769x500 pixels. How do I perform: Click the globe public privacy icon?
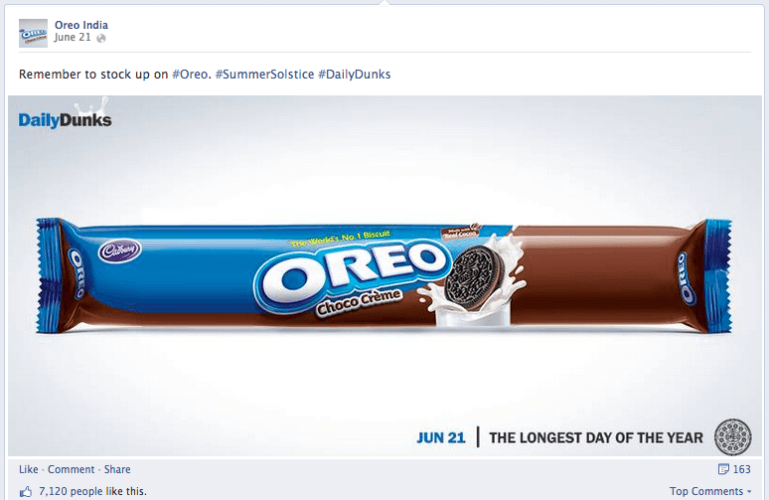(101, 38)
